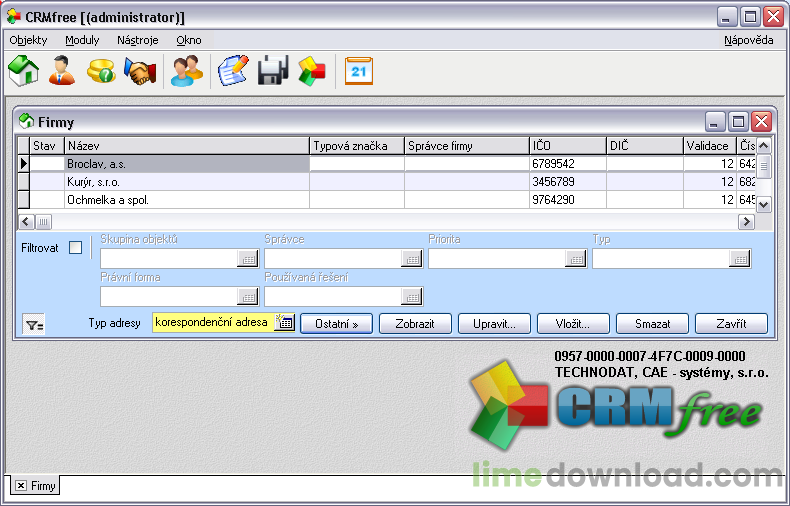Click the row selector of Kurýr, s.r.o.
This screenshot has width=790, height=506.
coord(24,182)
